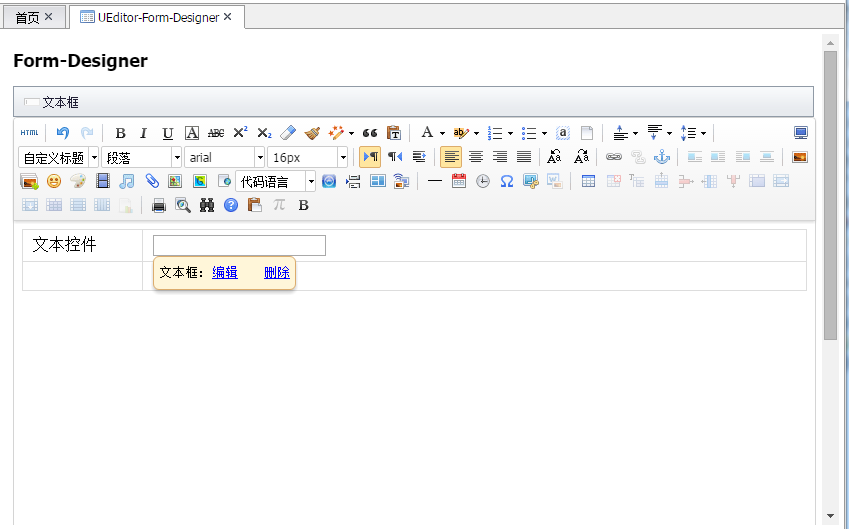
Task: Open search and replace binoculars
Action: (207, 205)
